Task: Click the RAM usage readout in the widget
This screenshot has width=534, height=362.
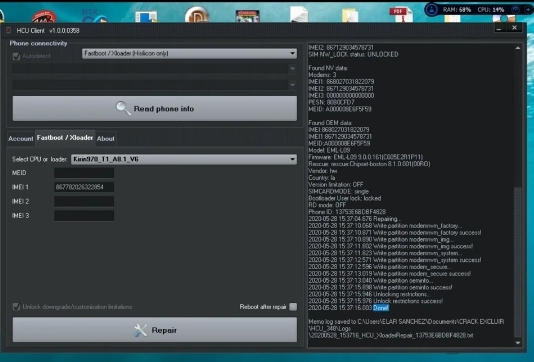Action: coord(457,10)
